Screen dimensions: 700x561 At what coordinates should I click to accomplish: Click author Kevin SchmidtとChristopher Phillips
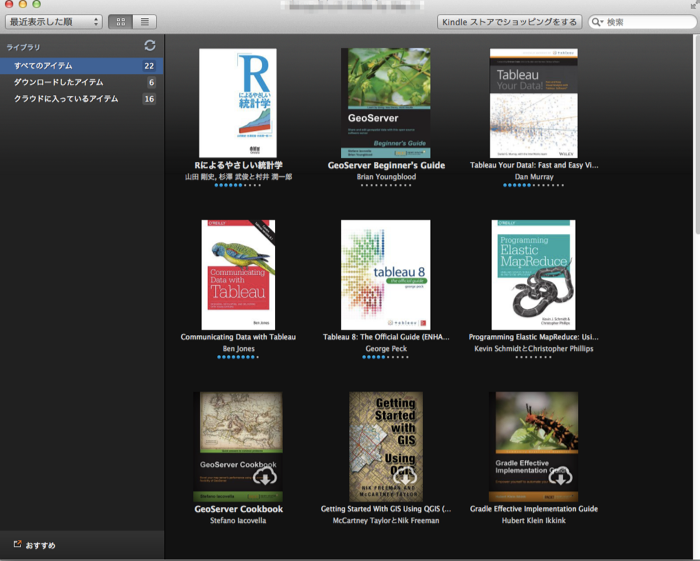tap(533, 349)
